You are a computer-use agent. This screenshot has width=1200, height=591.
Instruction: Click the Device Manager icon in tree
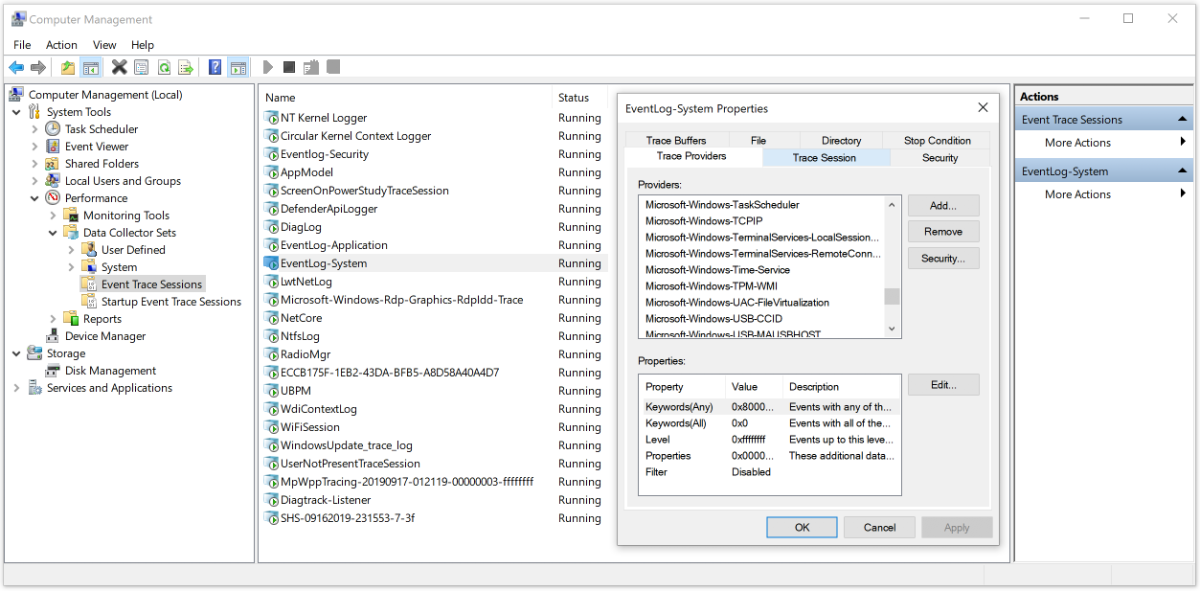(x=53, y=336)
